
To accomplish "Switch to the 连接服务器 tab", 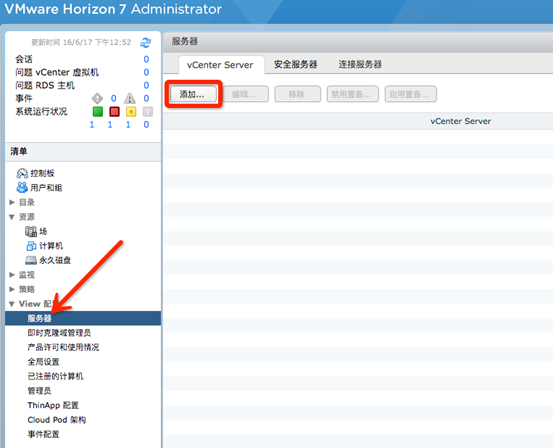I will tap(360, 65).
